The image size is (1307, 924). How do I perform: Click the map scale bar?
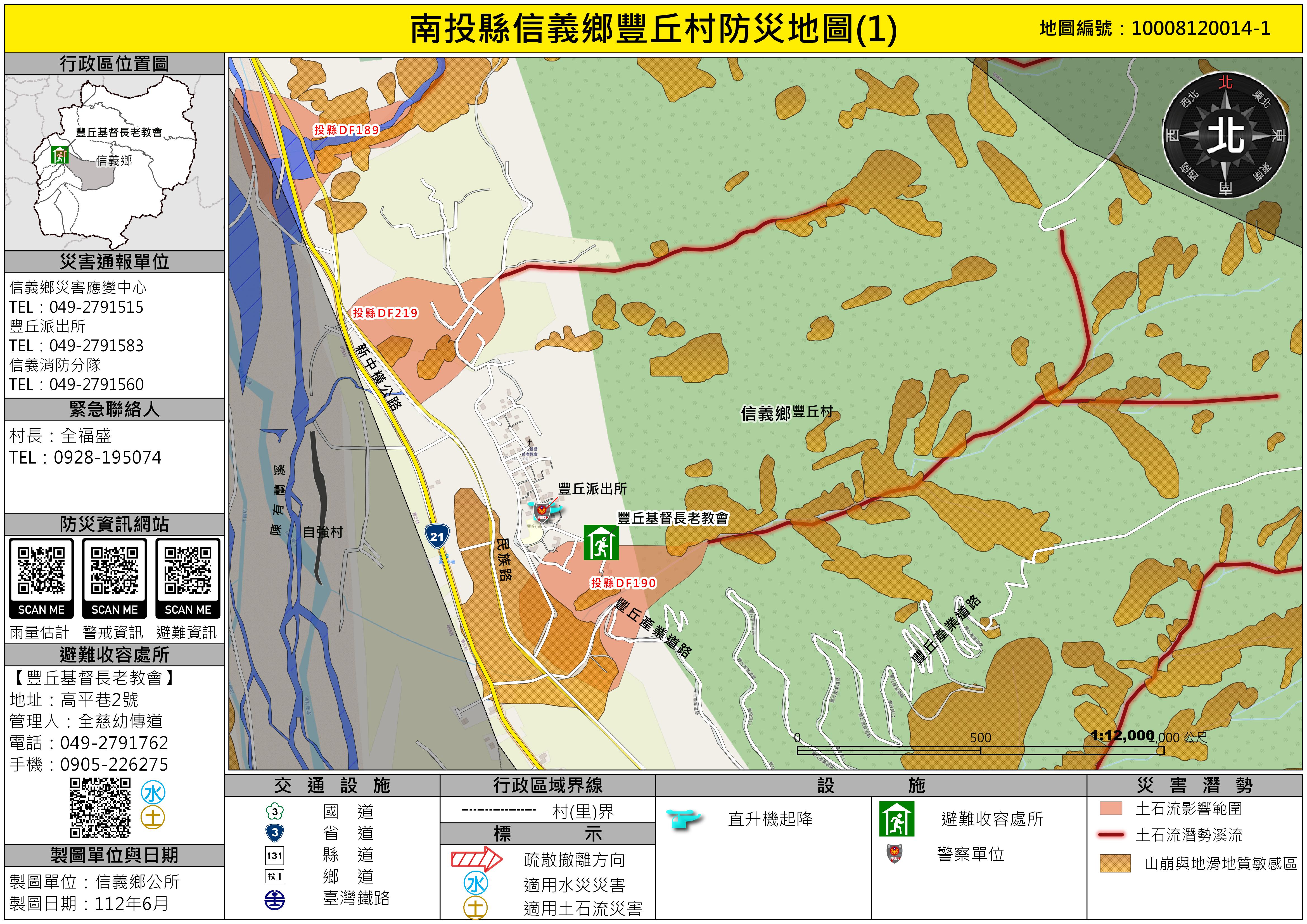(x=980, y=750)
